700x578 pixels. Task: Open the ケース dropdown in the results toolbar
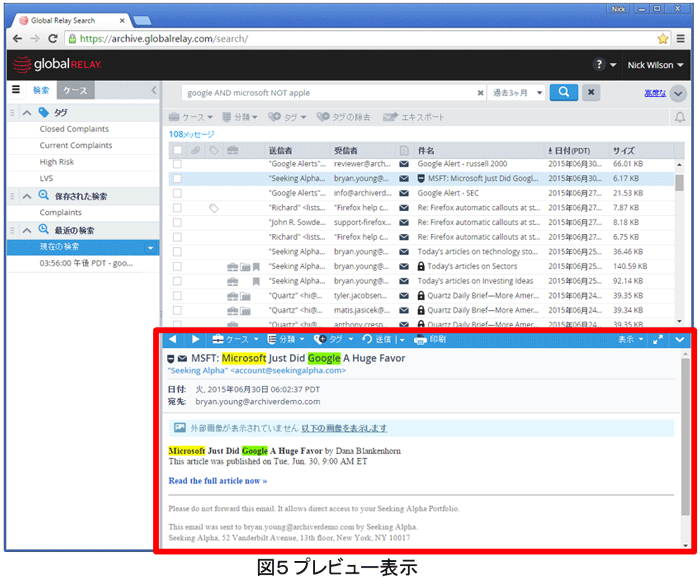coord(191,117)
